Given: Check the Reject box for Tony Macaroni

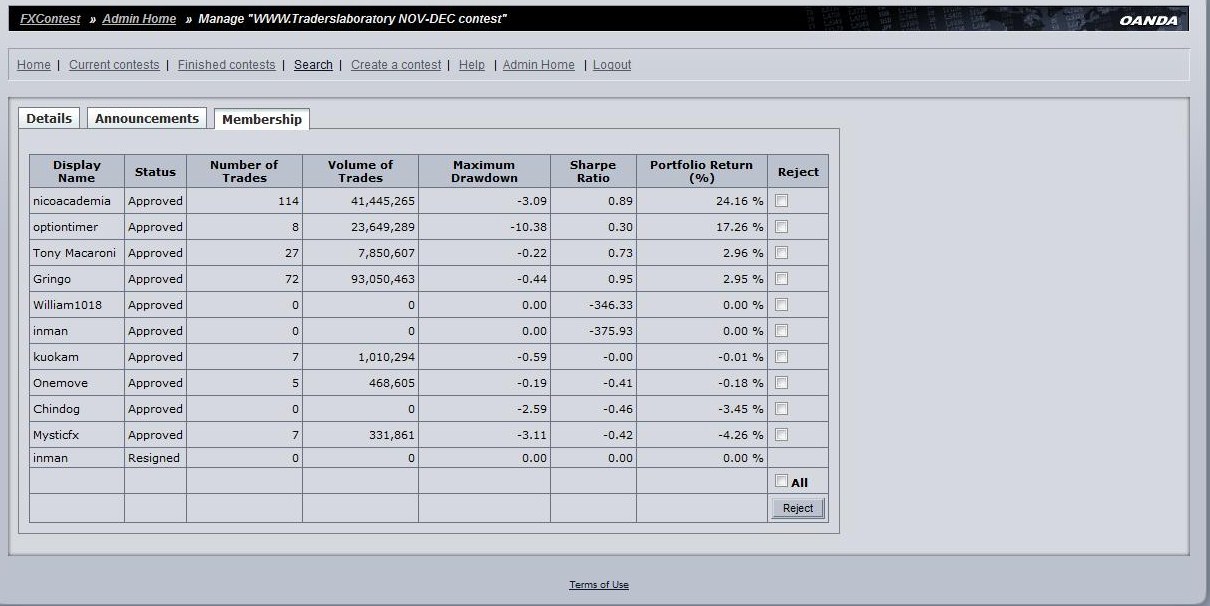Looking at the screenshot, I should [781, 252].
